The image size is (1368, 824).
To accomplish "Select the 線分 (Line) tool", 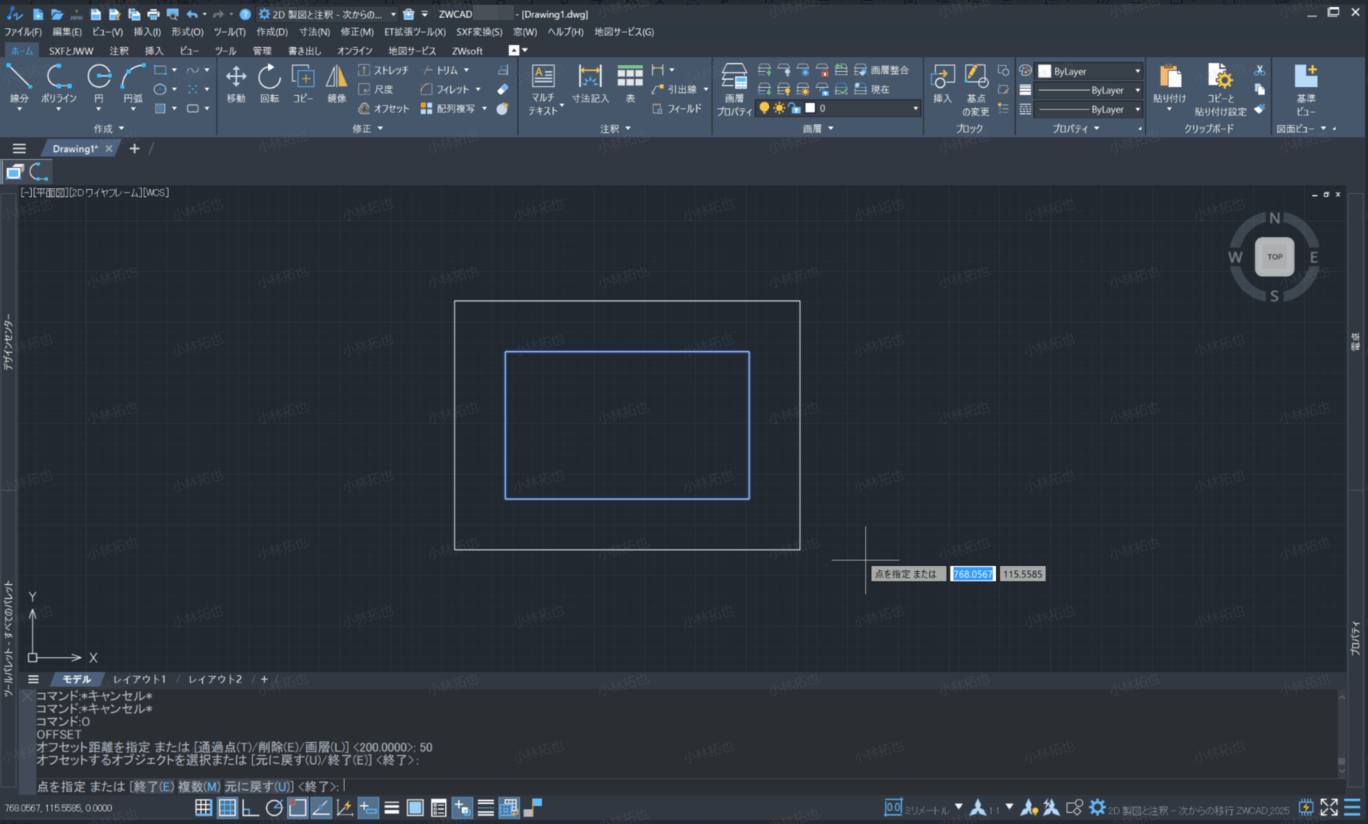I will [x=19, y=85].
